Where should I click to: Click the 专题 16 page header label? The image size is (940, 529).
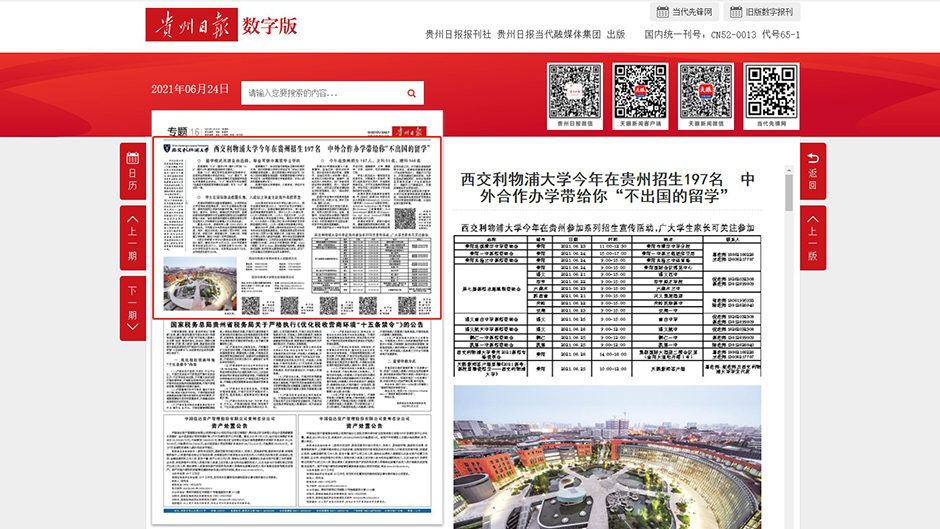point(183,131)
